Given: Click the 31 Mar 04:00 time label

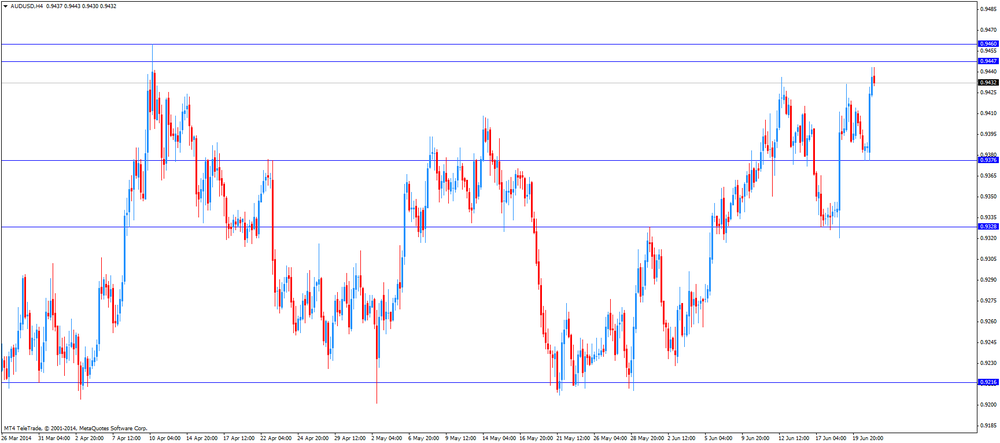Looking at the screenshot, I should (x=54, y=439).
